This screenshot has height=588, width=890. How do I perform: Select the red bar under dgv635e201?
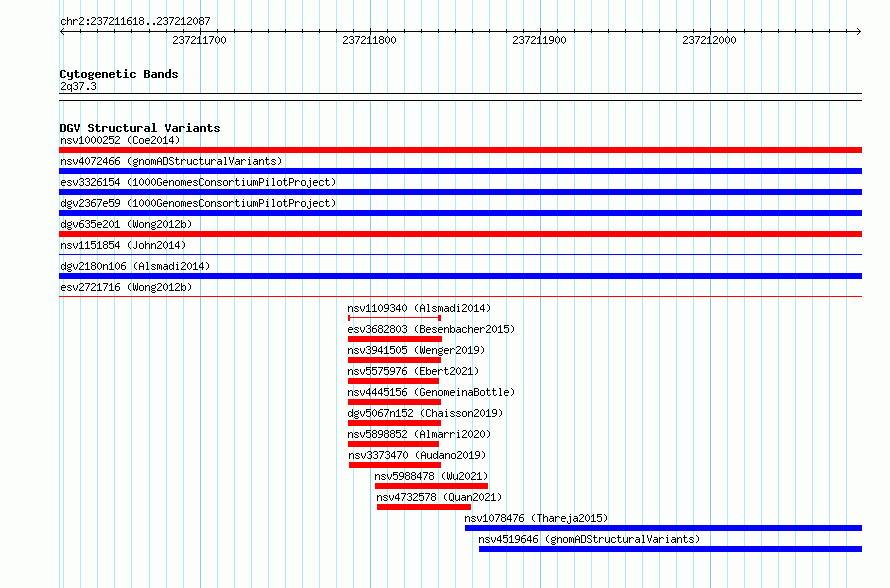pos(460,234)
